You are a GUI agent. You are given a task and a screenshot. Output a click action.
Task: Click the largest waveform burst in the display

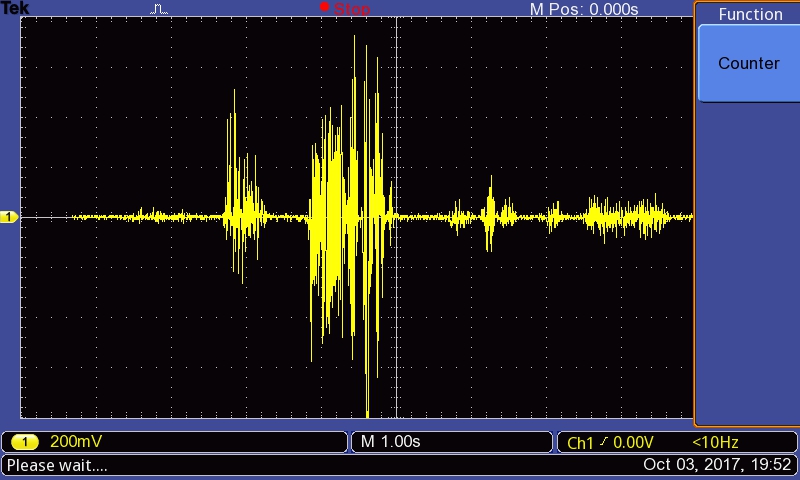(348, 215)
